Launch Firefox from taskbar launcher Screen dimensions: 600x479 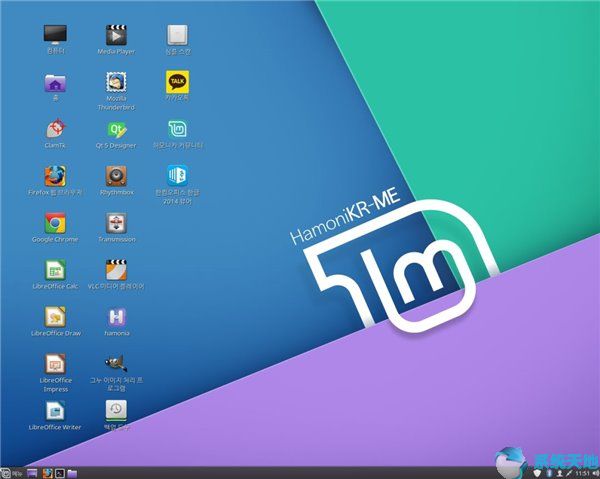[x=47, y=474]
